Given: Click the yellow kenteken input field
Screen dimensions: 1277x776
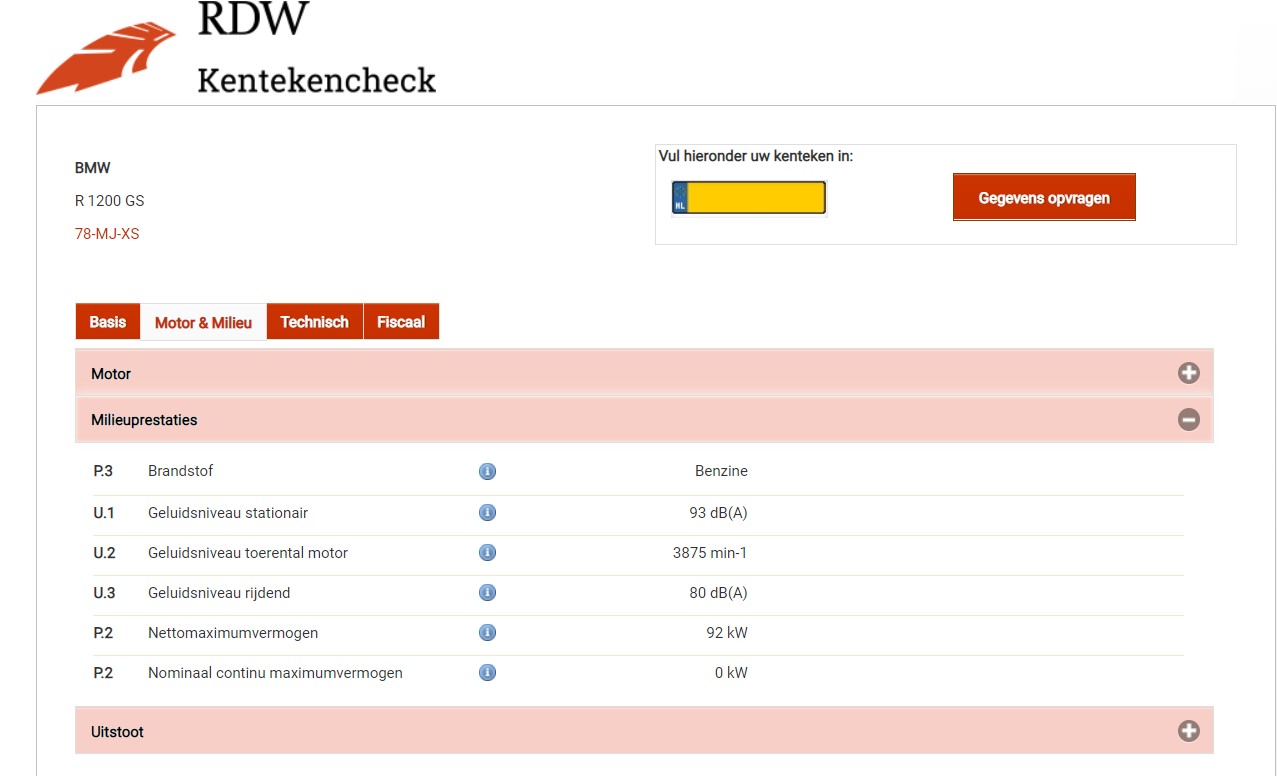Looking at the screenshot, I should [x=756, y=198].
